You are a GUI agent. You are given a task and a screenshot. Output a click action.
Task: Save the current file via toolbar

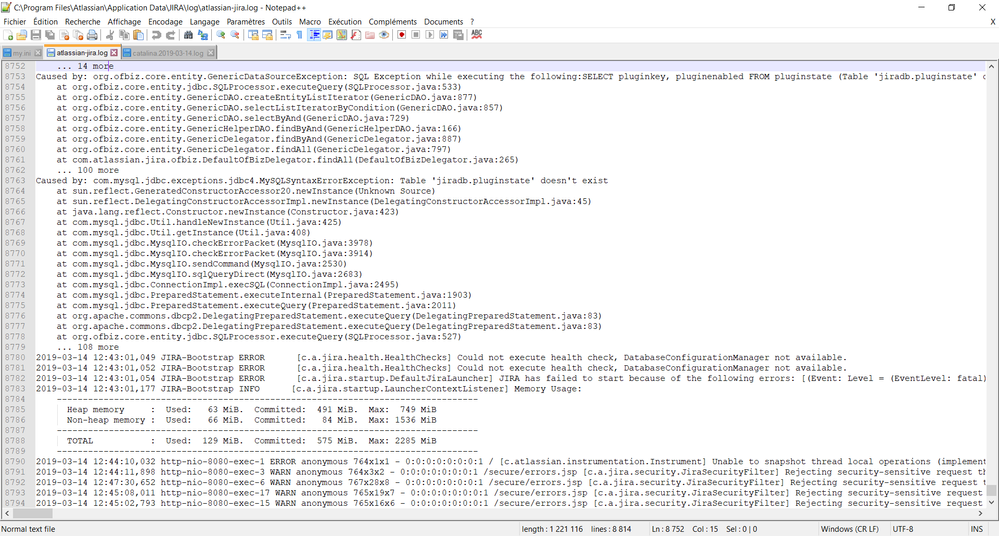[x=36, y=34]
